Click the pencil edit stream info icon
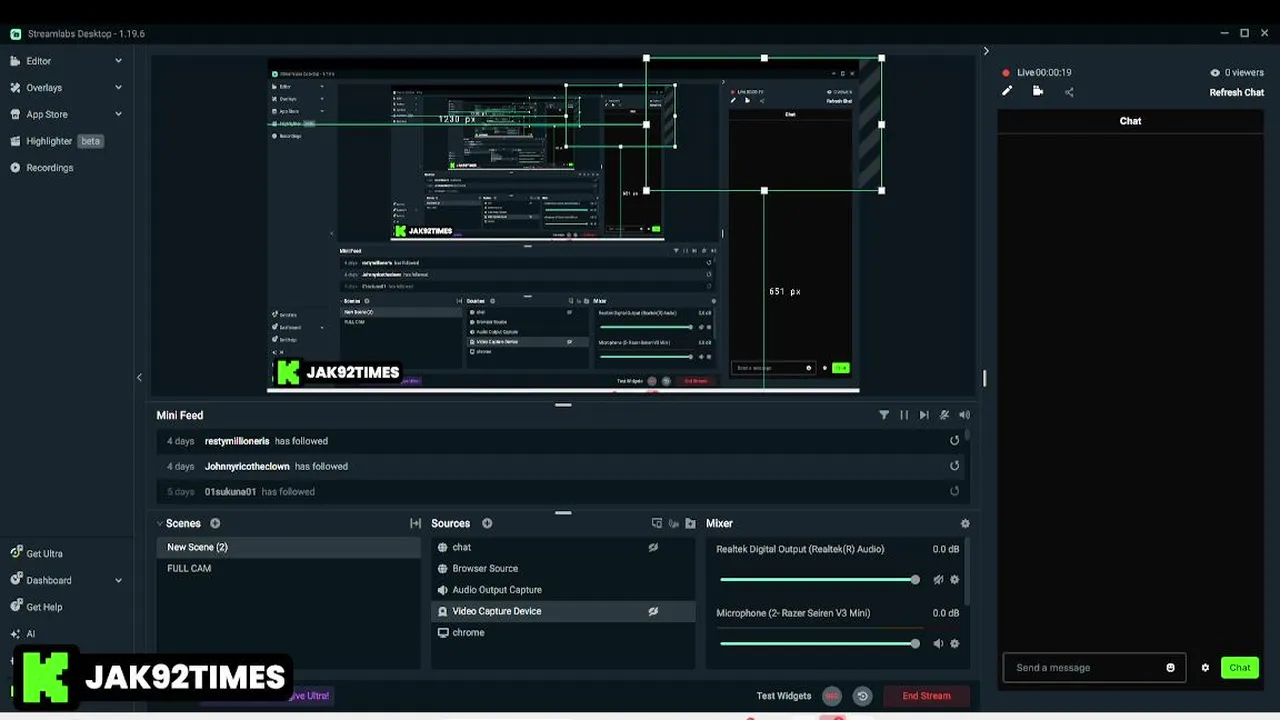Screen dimensions: 1280x720 pyautogui.click(x=1007, y=91)
